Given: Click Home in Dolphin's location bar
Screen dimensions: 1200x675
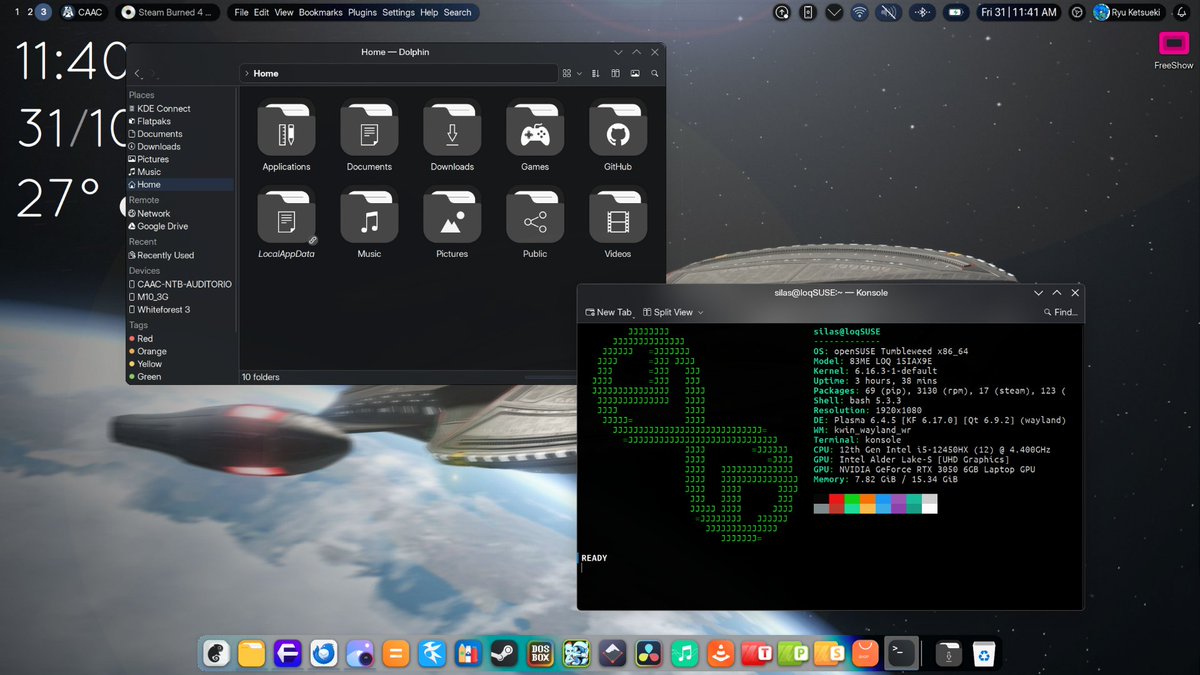Looking at the screenshot, I should click(266, 73).
